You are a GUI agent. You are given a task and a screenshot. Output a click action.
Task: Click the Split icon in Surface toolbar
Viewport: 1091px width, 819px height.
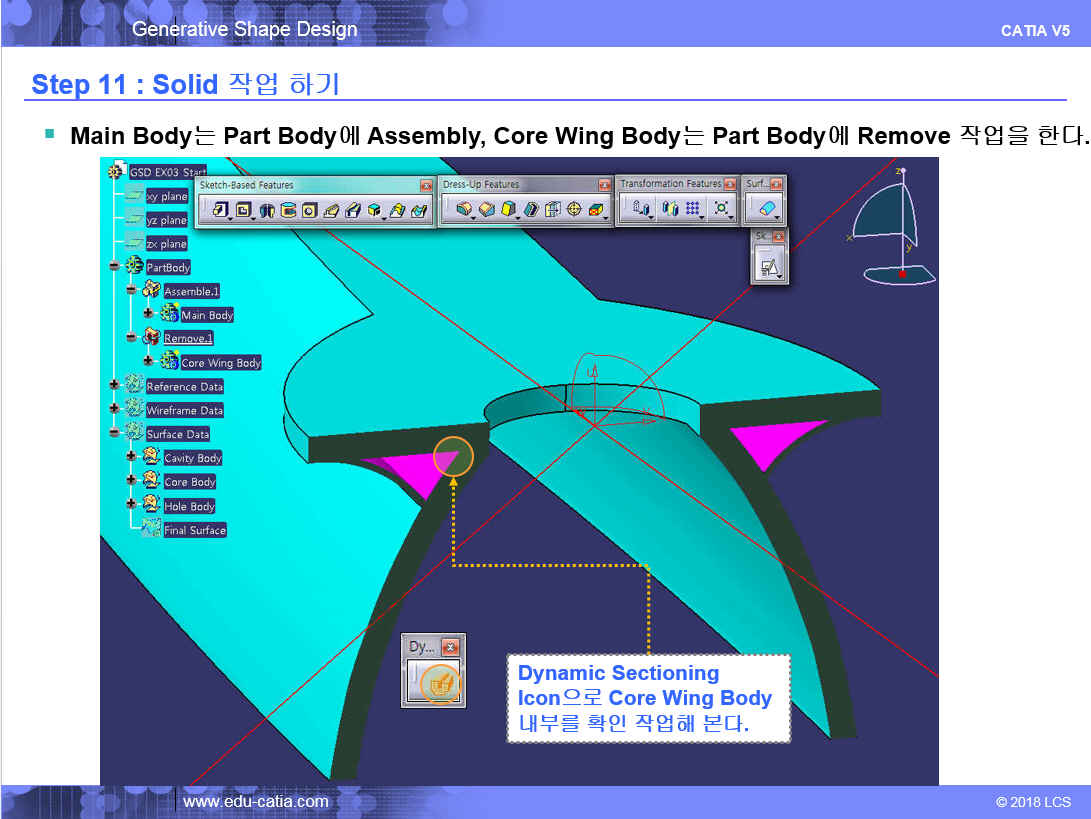click(765, 210)
